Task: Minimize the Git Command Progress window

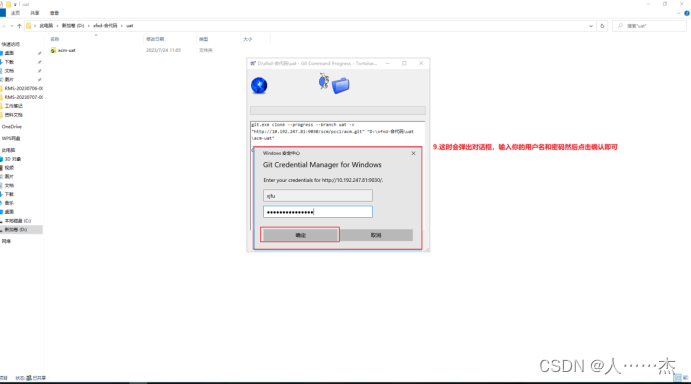Action: tap(388, 63)
